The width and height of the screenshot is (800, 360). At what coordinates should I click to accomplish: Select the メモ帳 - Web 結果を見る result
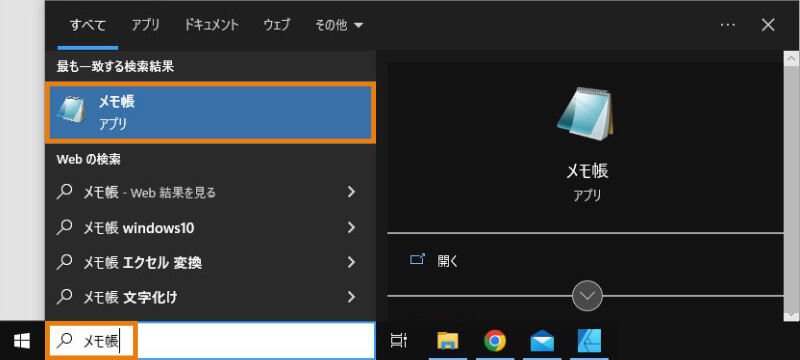210,192
